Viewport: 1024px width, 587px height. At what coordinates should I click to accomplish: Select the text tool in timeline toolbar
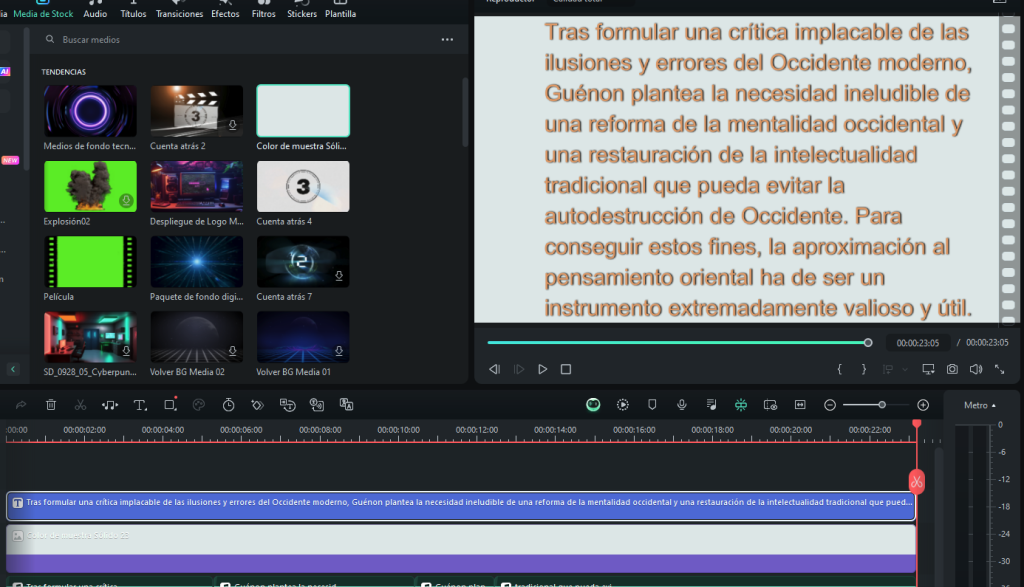tap(140, 405)
